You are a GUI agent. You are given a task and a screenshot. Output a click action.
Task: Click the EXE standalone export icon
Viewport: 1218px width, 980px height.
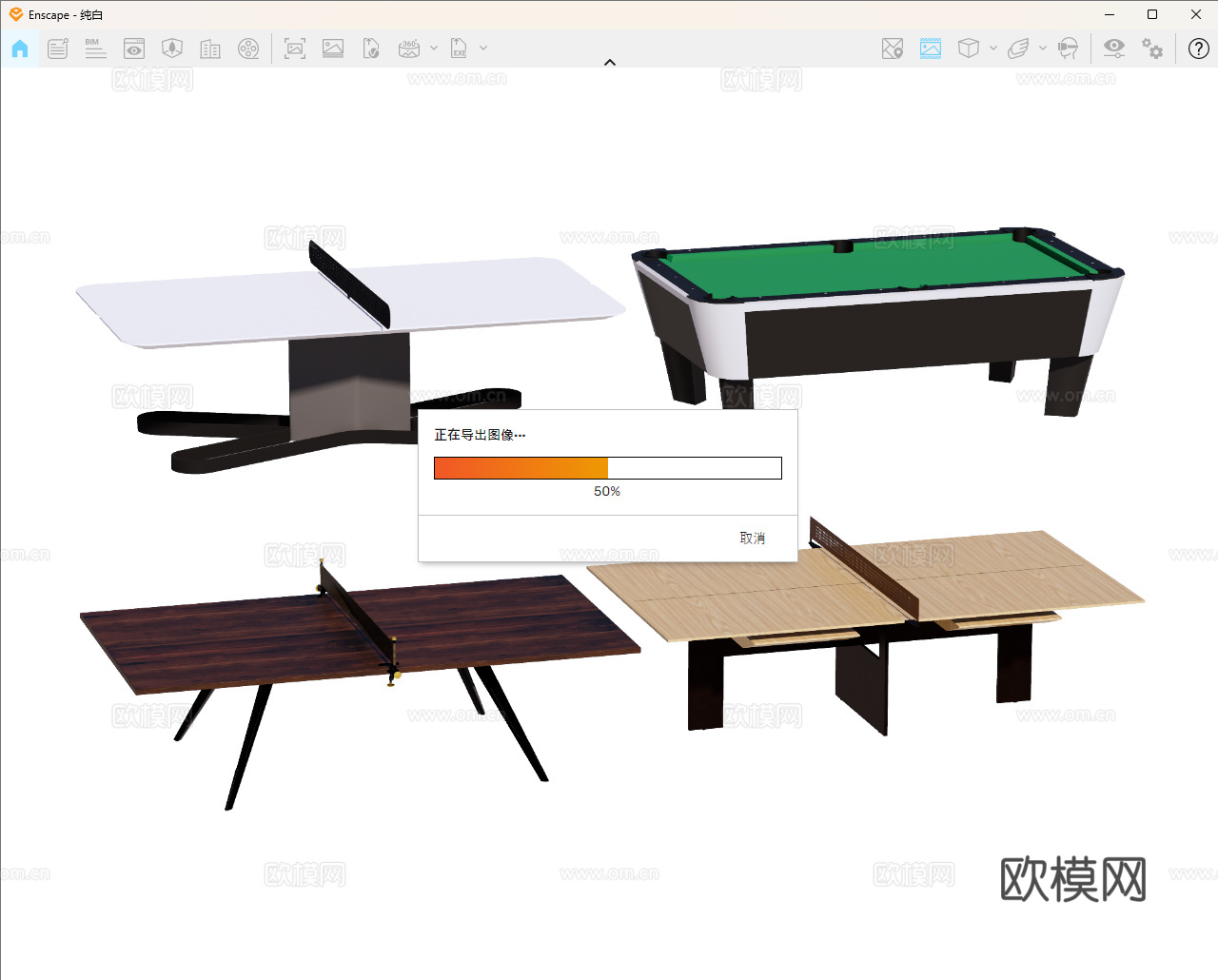(x=459, y=49)
